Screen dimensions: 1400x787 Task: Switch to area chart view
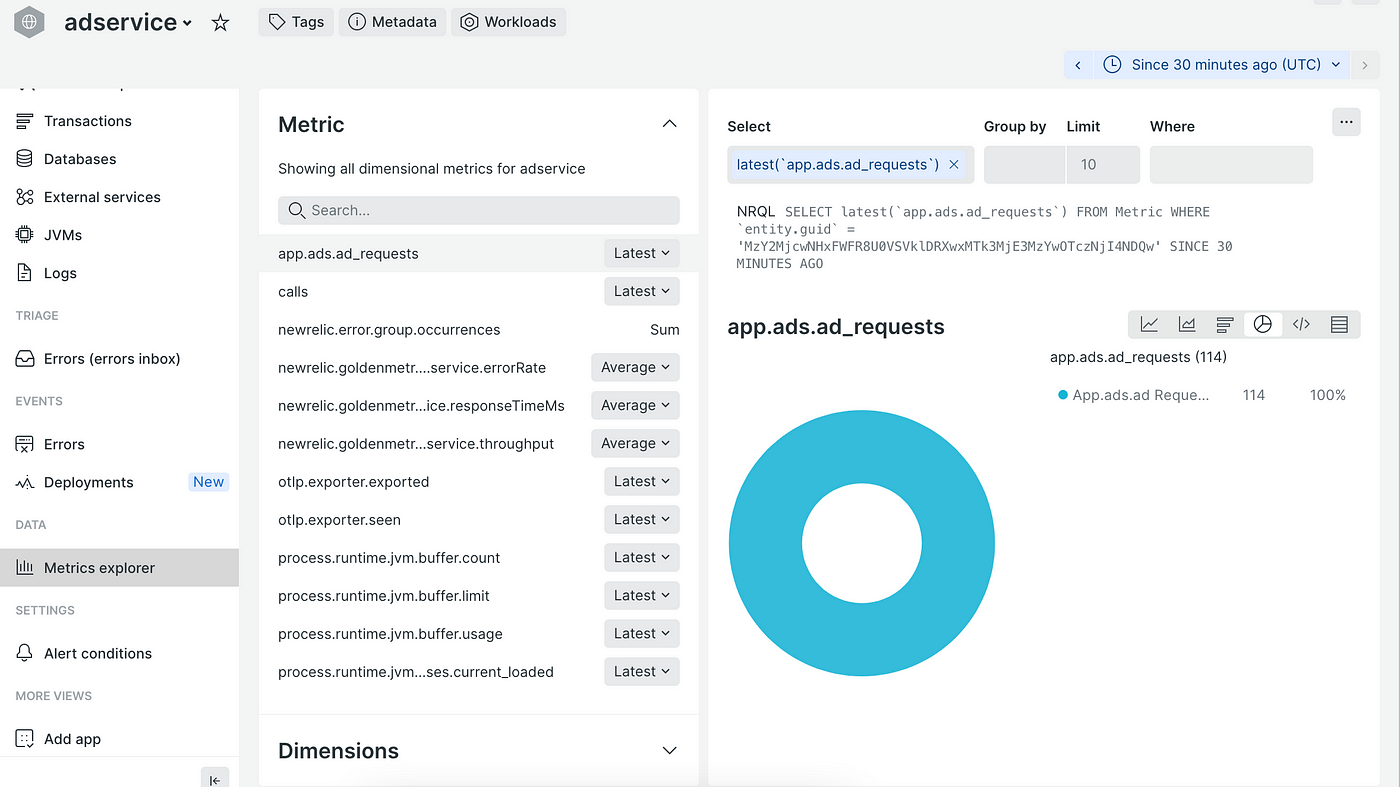coord(1187,324)
